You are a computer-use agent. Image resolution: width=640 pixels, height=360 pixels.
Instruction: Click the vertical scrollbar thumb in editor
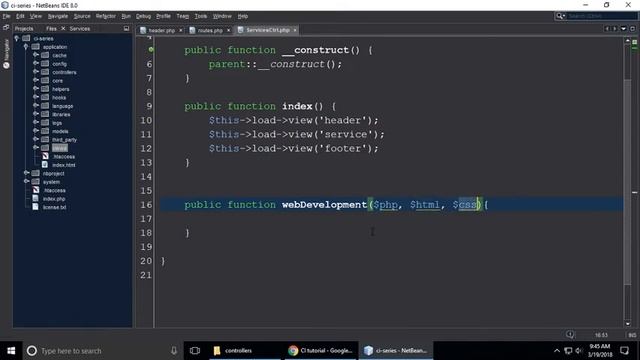[x=628, y=182]
